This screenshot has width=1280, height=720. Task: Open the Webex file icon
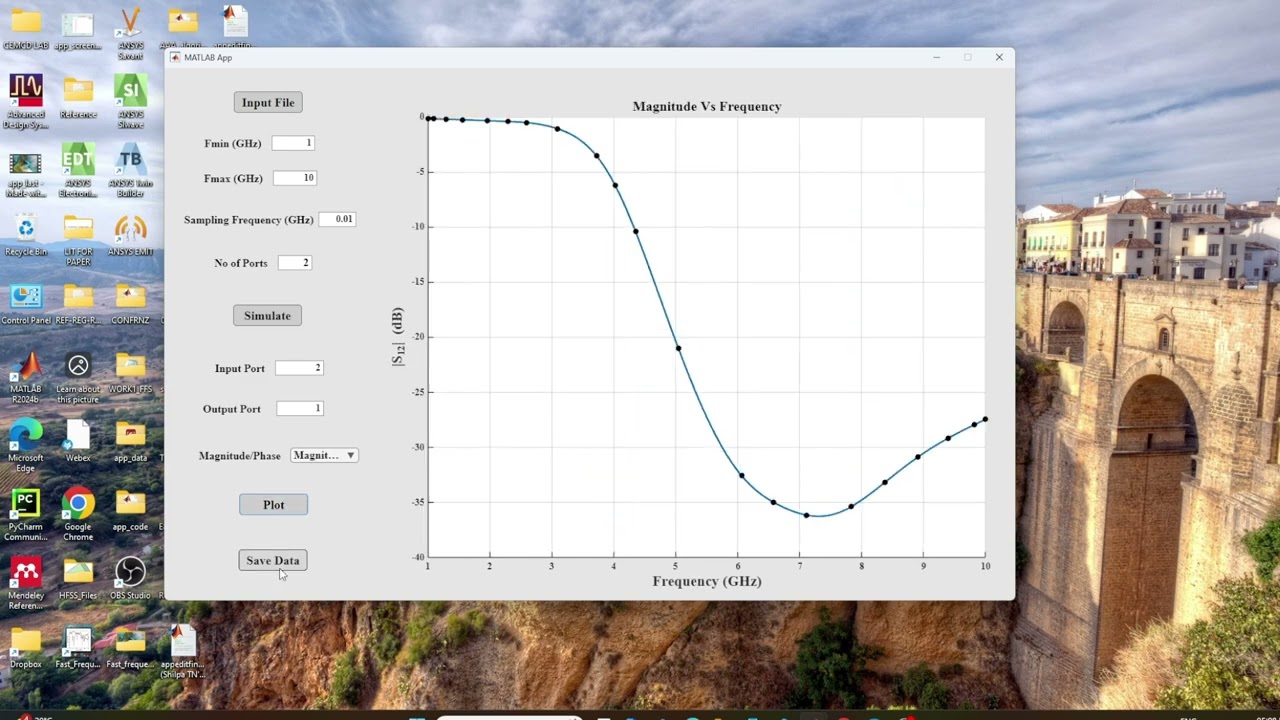click(x=78, y=440)
